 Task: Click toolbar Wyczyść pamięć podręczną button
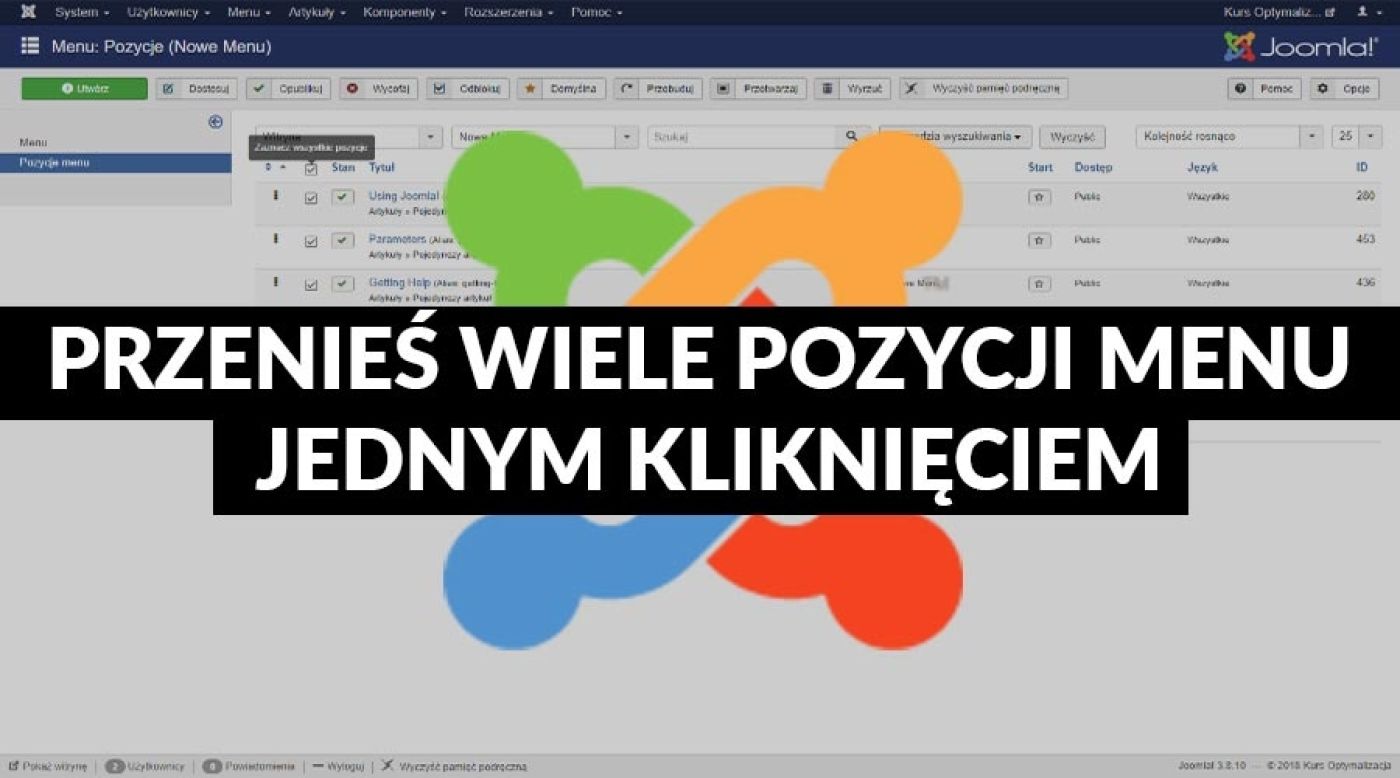pos(984,89)
